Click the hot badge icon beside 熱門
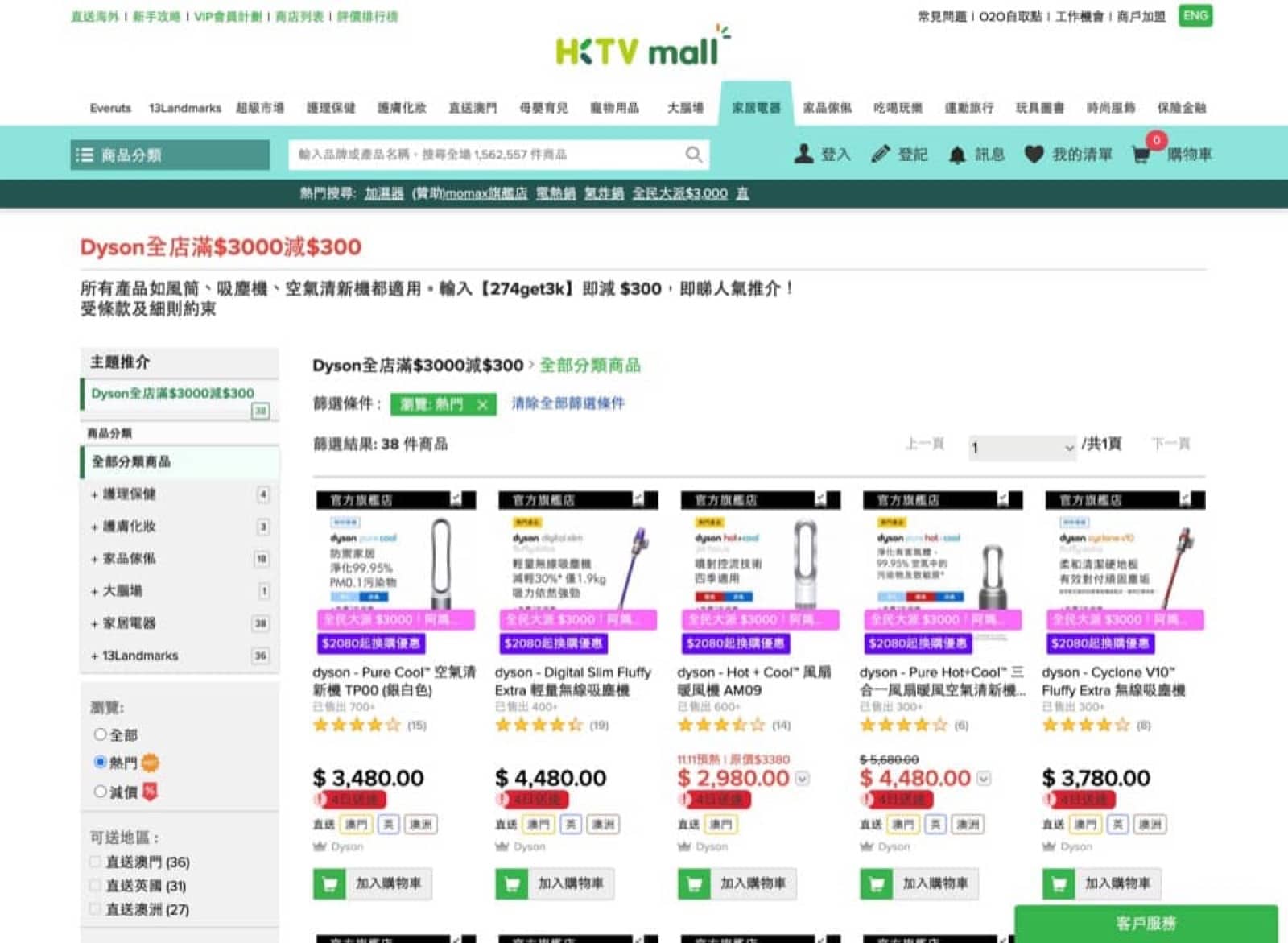The height and width of the screenshot is (943, 1288). [150, 762]
